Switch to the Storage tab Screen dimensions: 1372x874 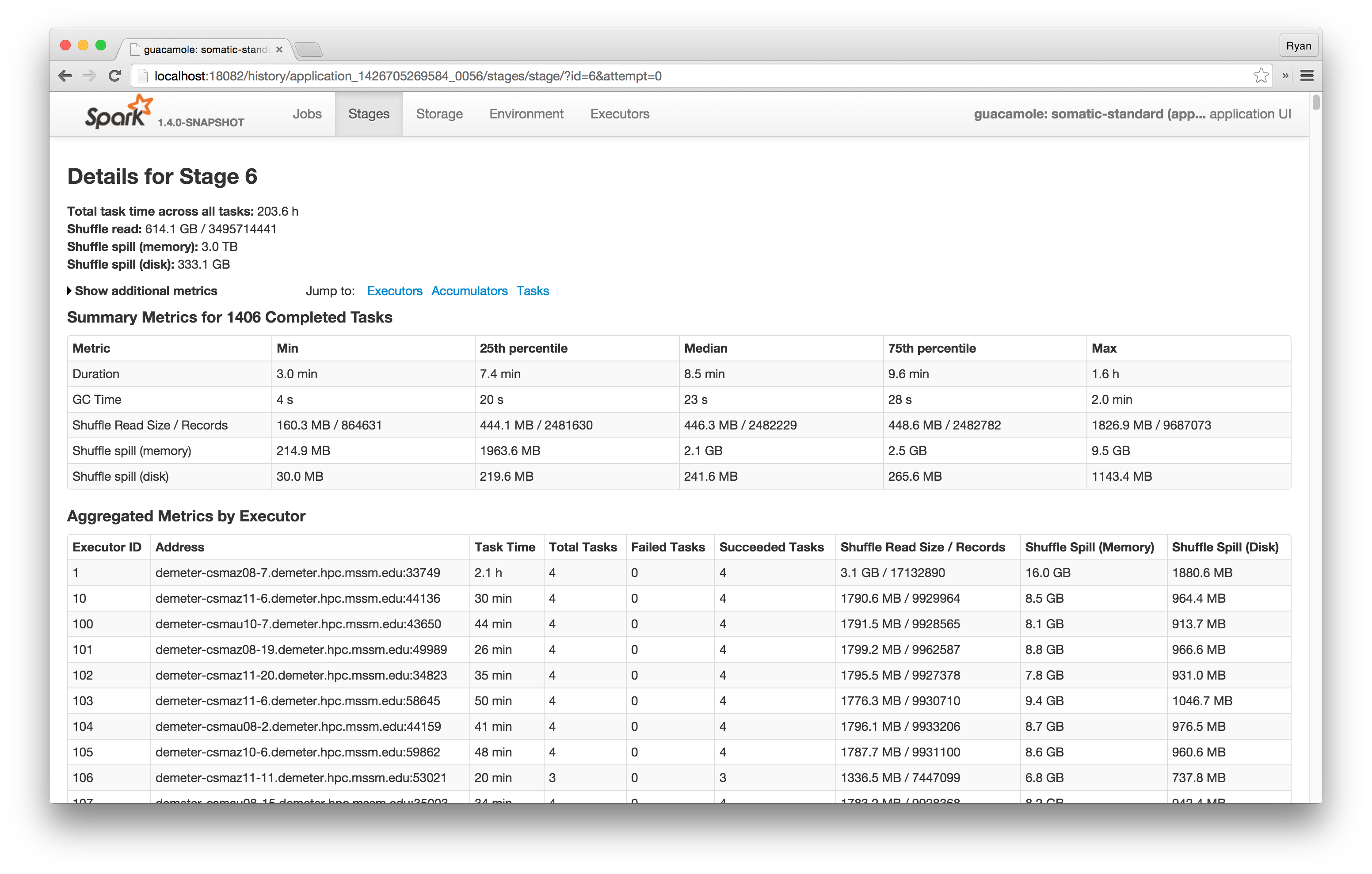click(439, 114)
